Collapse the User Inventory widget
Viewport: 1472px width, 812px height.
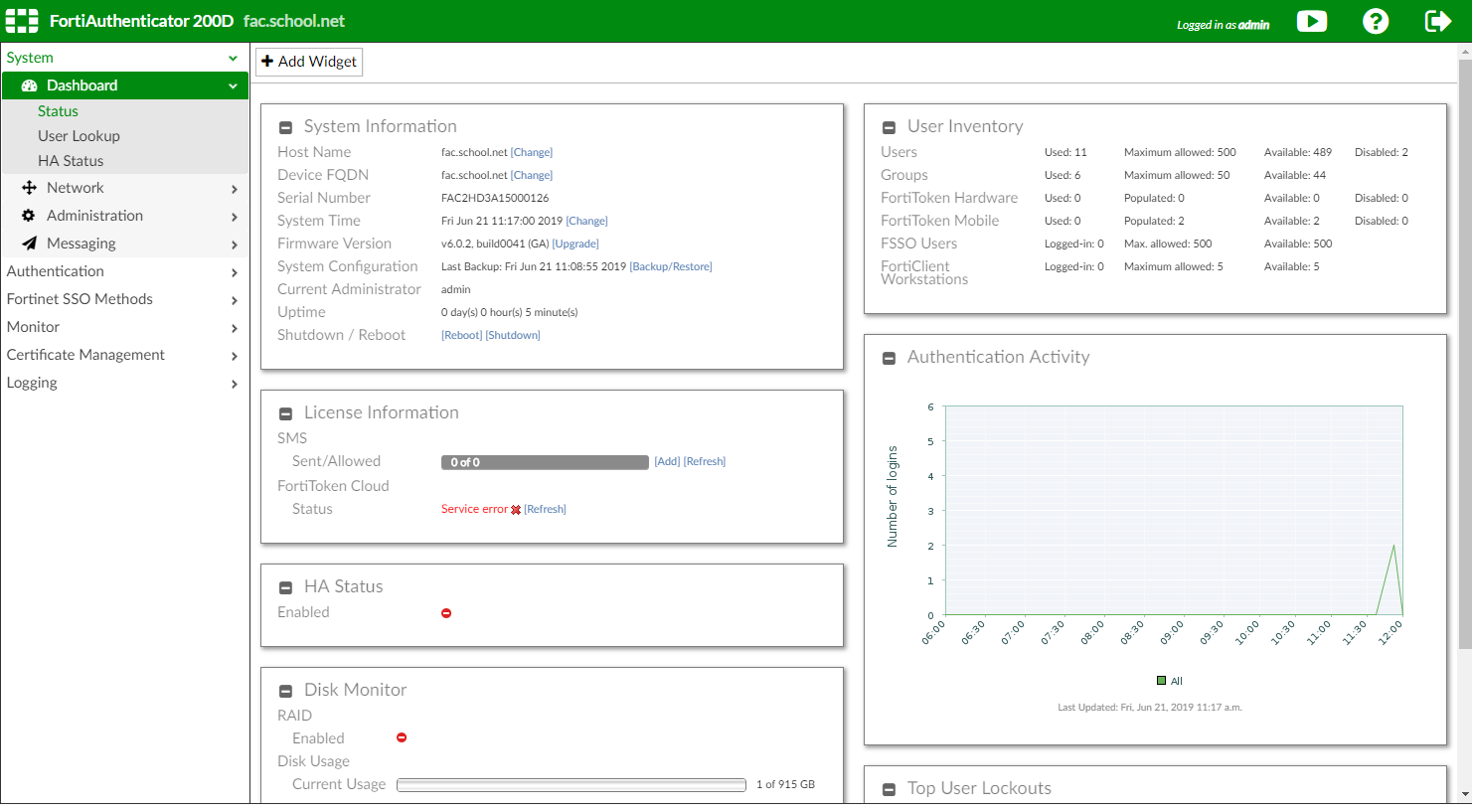890,127
